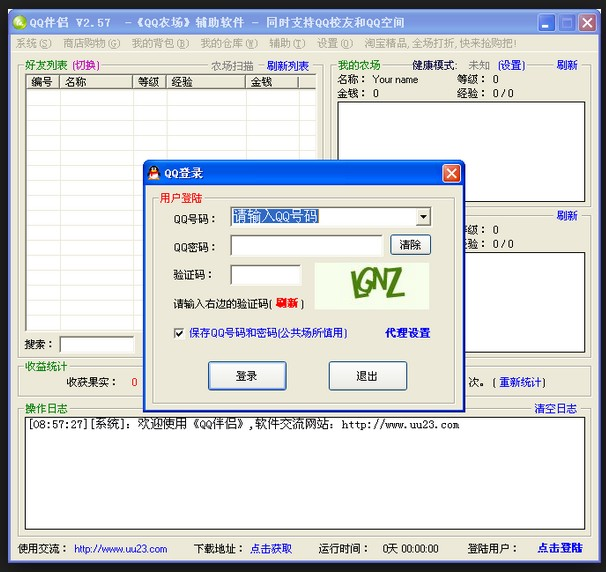Sort by 等级 column header
606x572 pixels.
tap(150, 82)
